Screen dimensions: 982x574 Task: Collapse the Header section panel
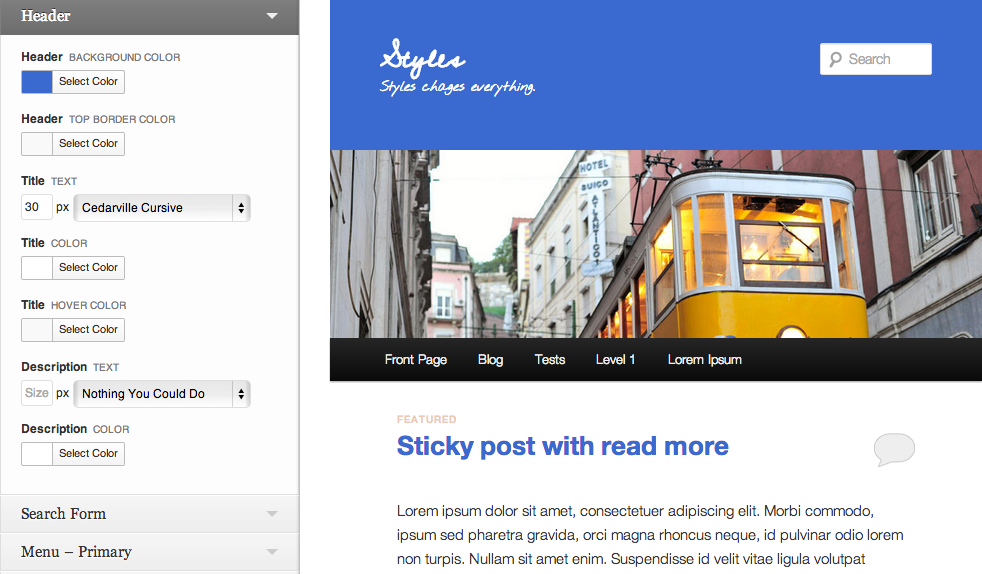coord(271,16)
